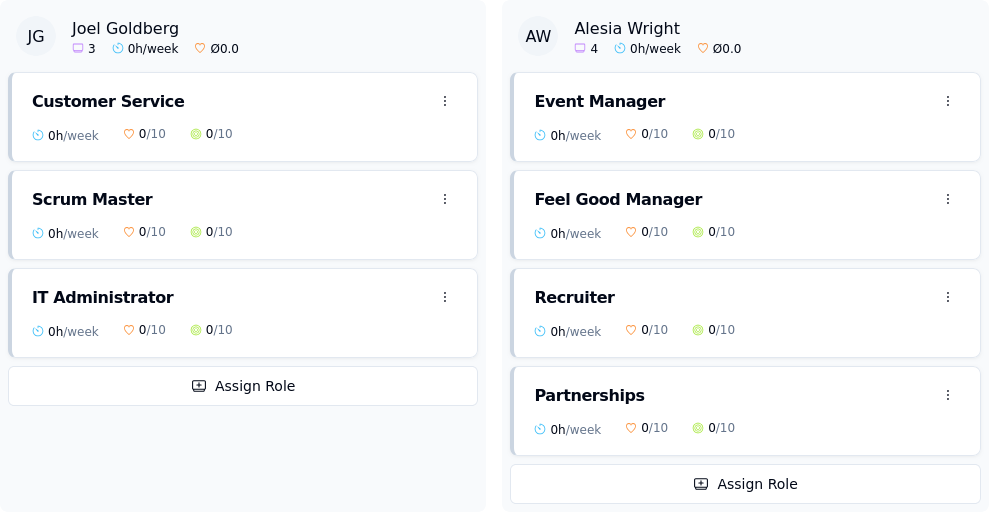The width and height of the screenshot is (989, 512).
Task: Click the Recruiter card options icon
Action: click(948, 297)
